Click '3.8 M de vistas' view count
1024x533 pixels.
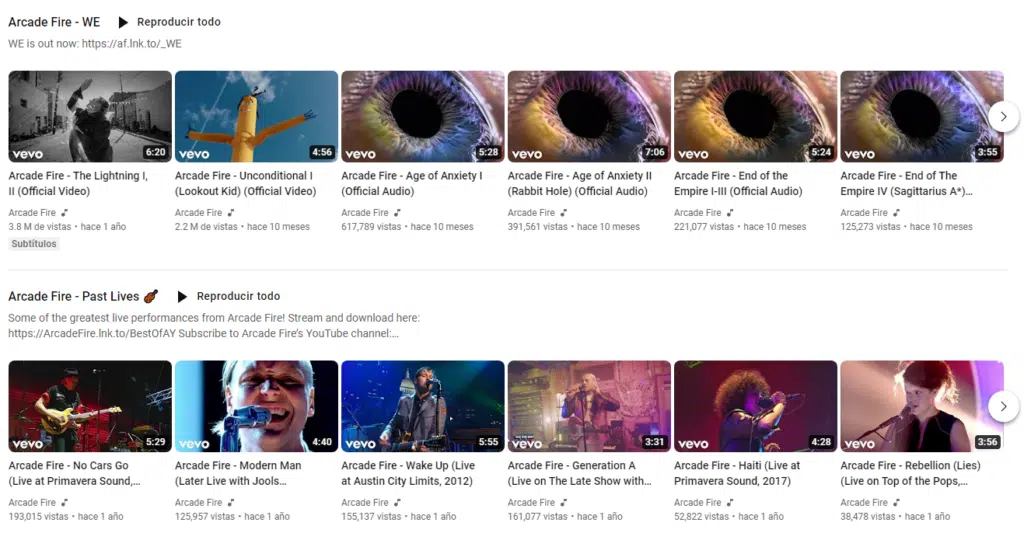click(40, 227)
